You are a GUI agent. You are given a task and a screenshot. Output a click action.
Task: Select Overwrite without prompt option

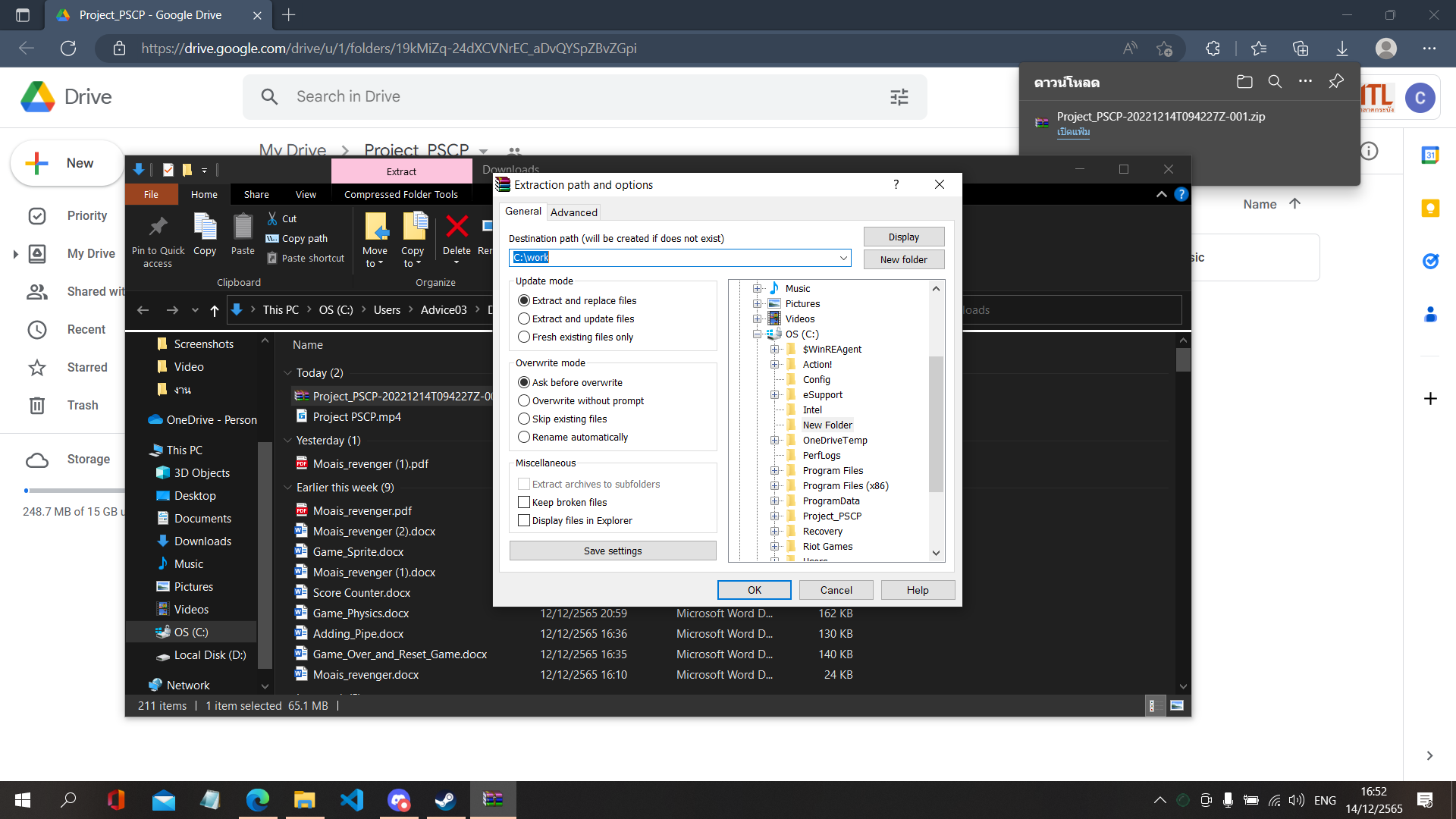click(524, 401)
